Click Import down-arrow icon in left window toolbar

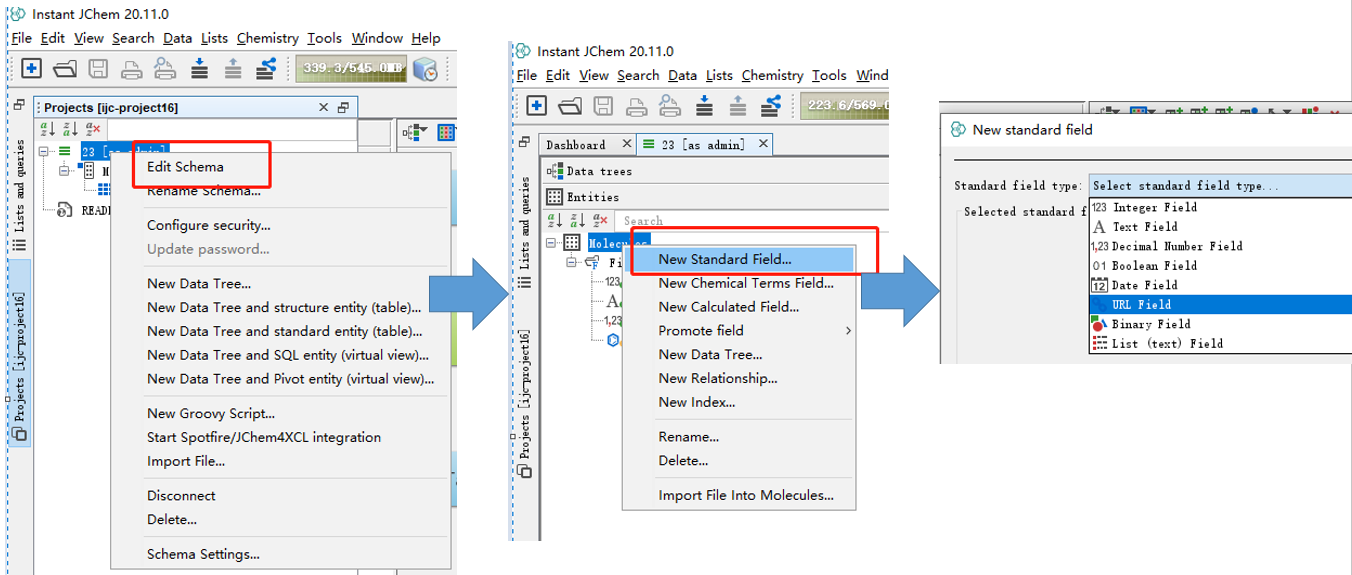click(199, 68)
